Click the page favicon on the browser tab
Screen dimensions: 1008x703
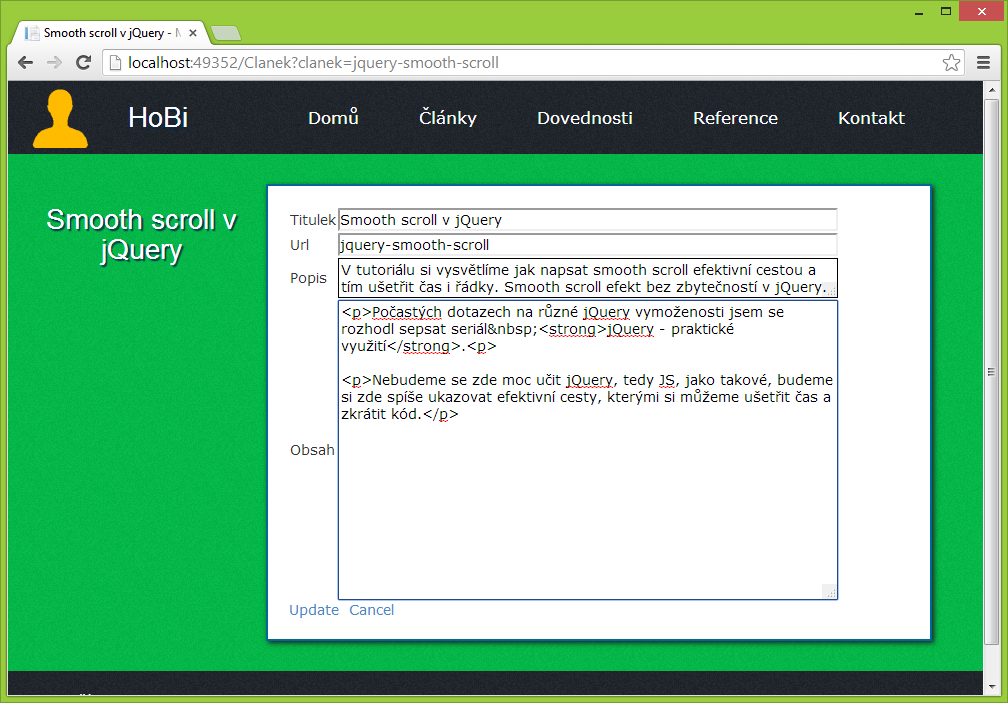coord(30,32)
